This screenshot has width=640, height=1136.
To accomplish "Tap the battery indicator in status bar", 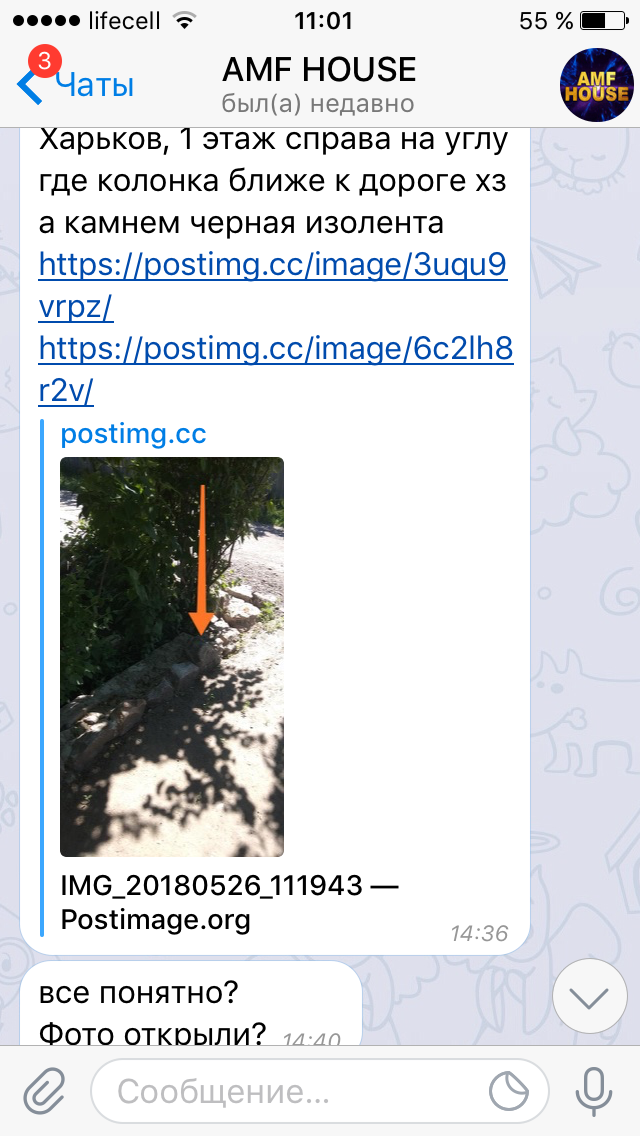I will [x=604, y=21].
